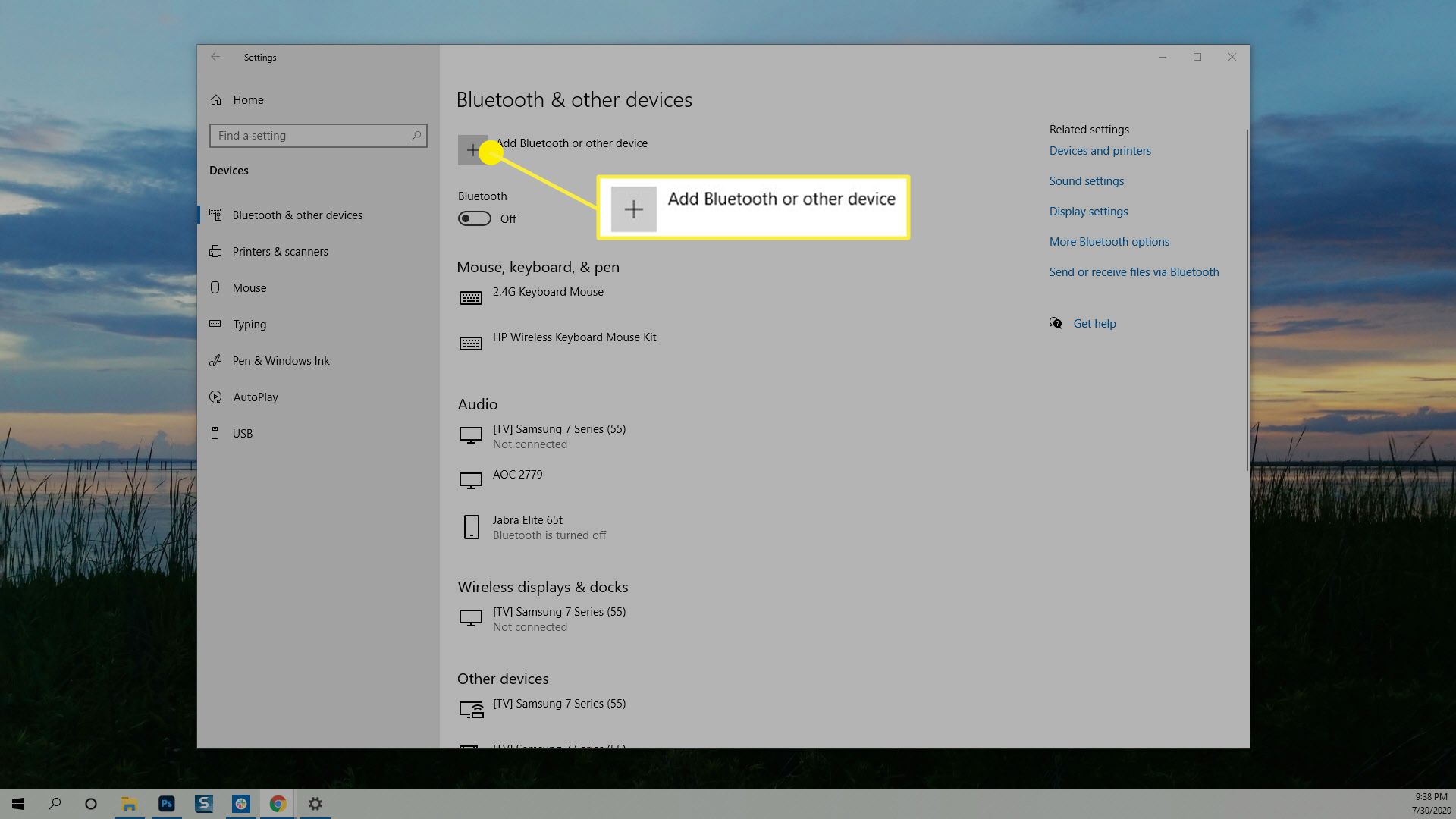This screenshot has height=819, width=1456.
Task: Toggle Bluetooth on/off switch
Action: click(474, 218)
